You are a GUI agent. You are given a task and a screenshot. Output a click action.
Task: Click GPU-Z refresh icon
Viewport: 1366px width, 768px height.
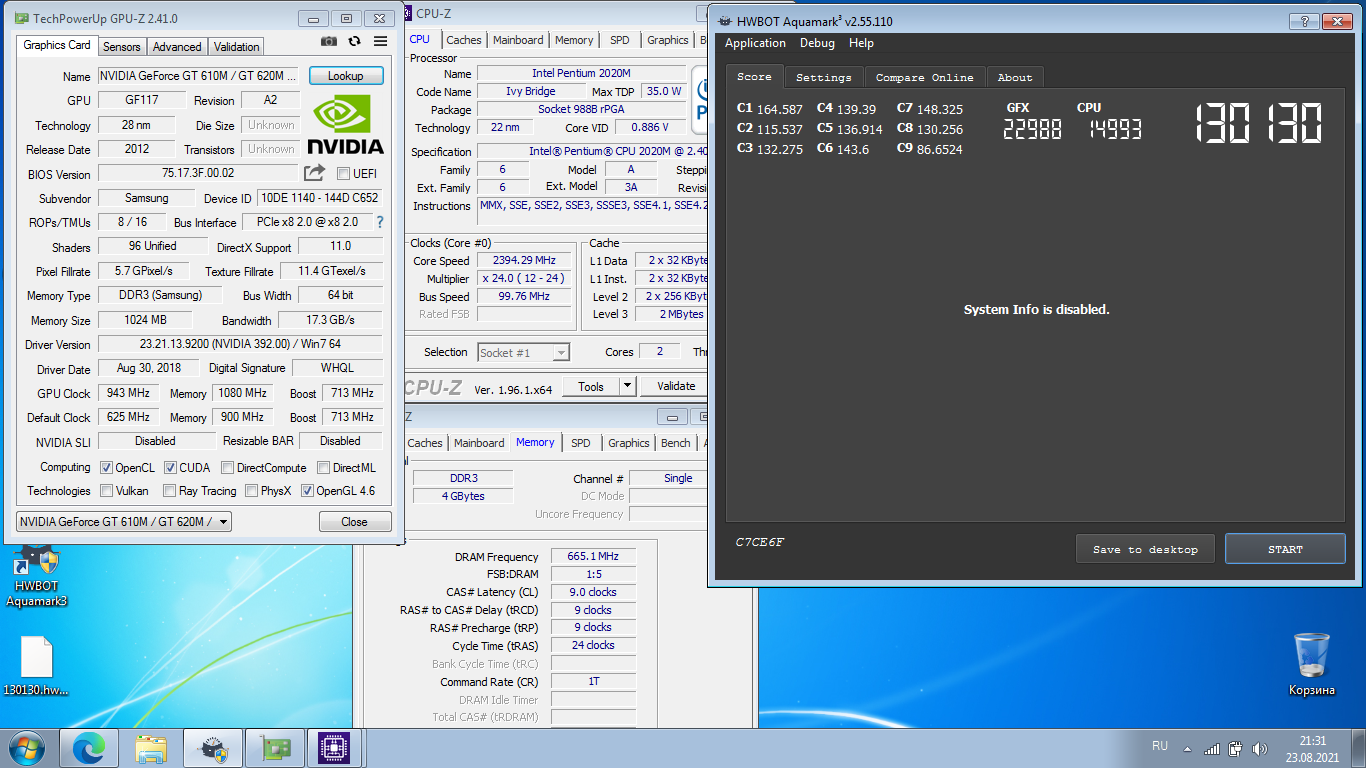click(354, 41)
